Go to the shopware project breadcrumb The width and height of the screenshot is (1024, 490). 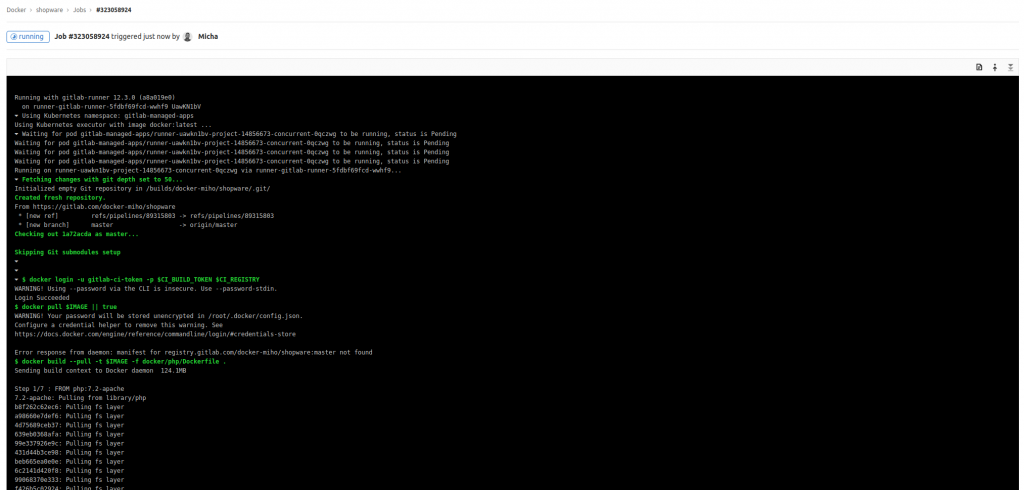point(48,10)
